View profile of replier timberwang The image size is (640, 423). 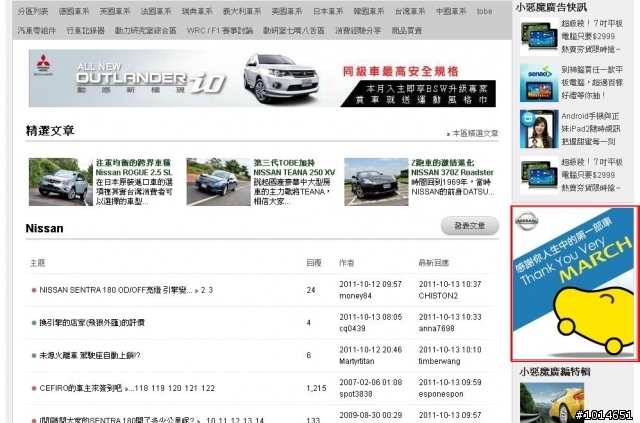[439, 361]
